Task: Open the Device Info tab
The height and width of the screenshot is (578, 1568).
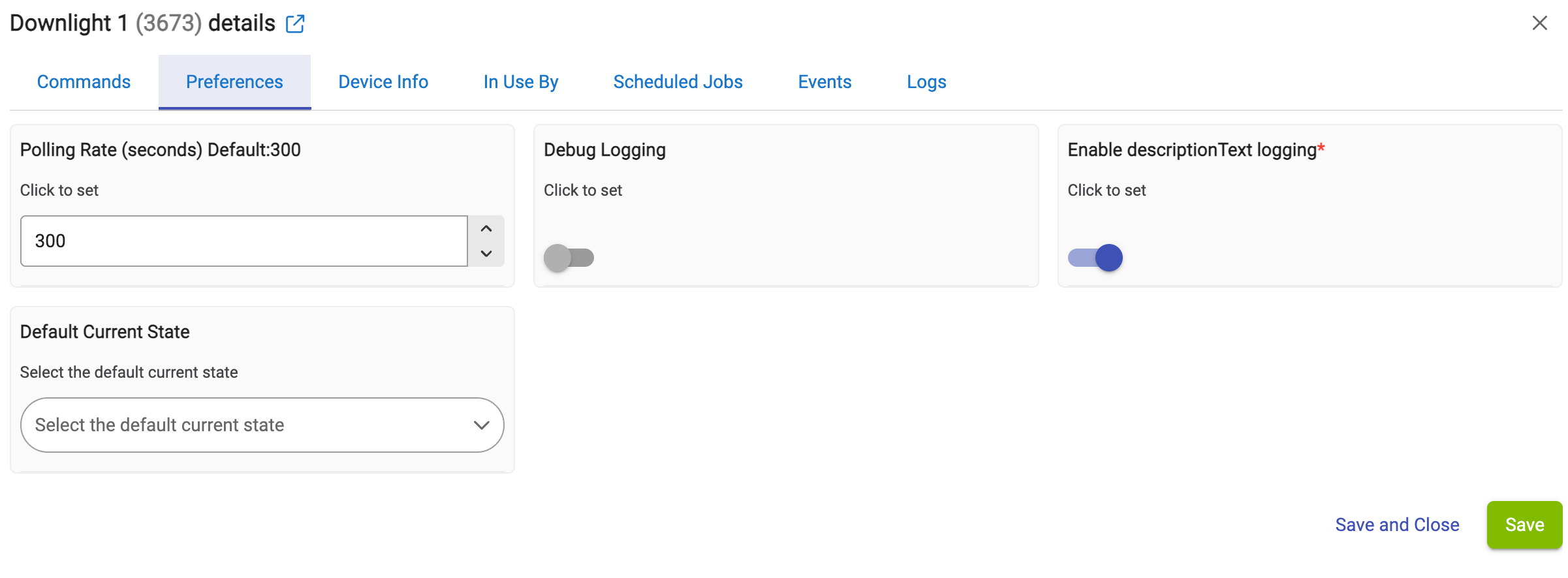Action: [383, 82]
